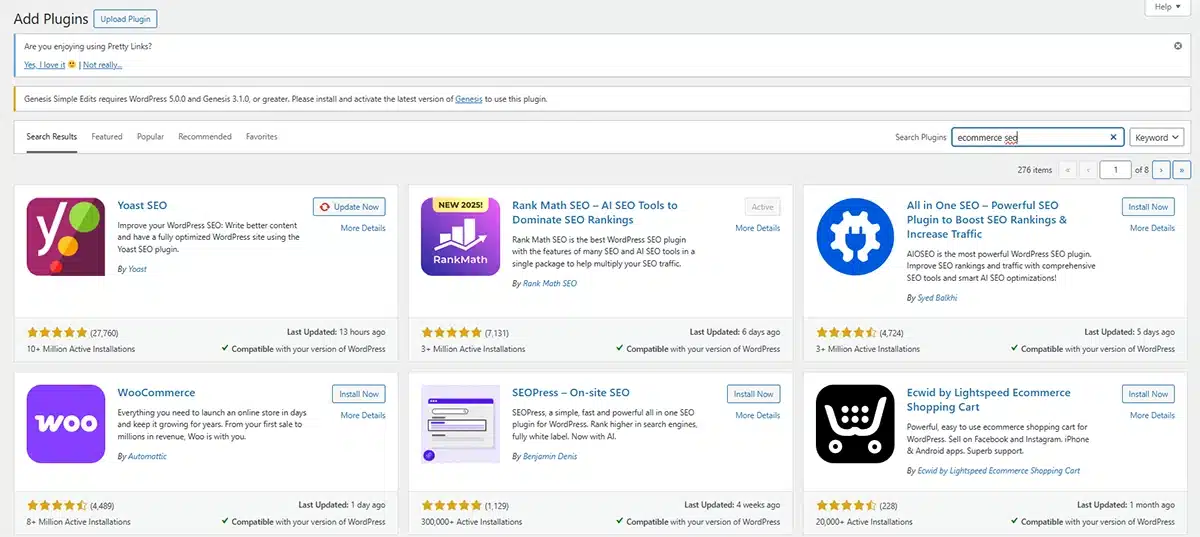
Task: Click the WooCommerce purple woo logo
Action: coord(66,424)
